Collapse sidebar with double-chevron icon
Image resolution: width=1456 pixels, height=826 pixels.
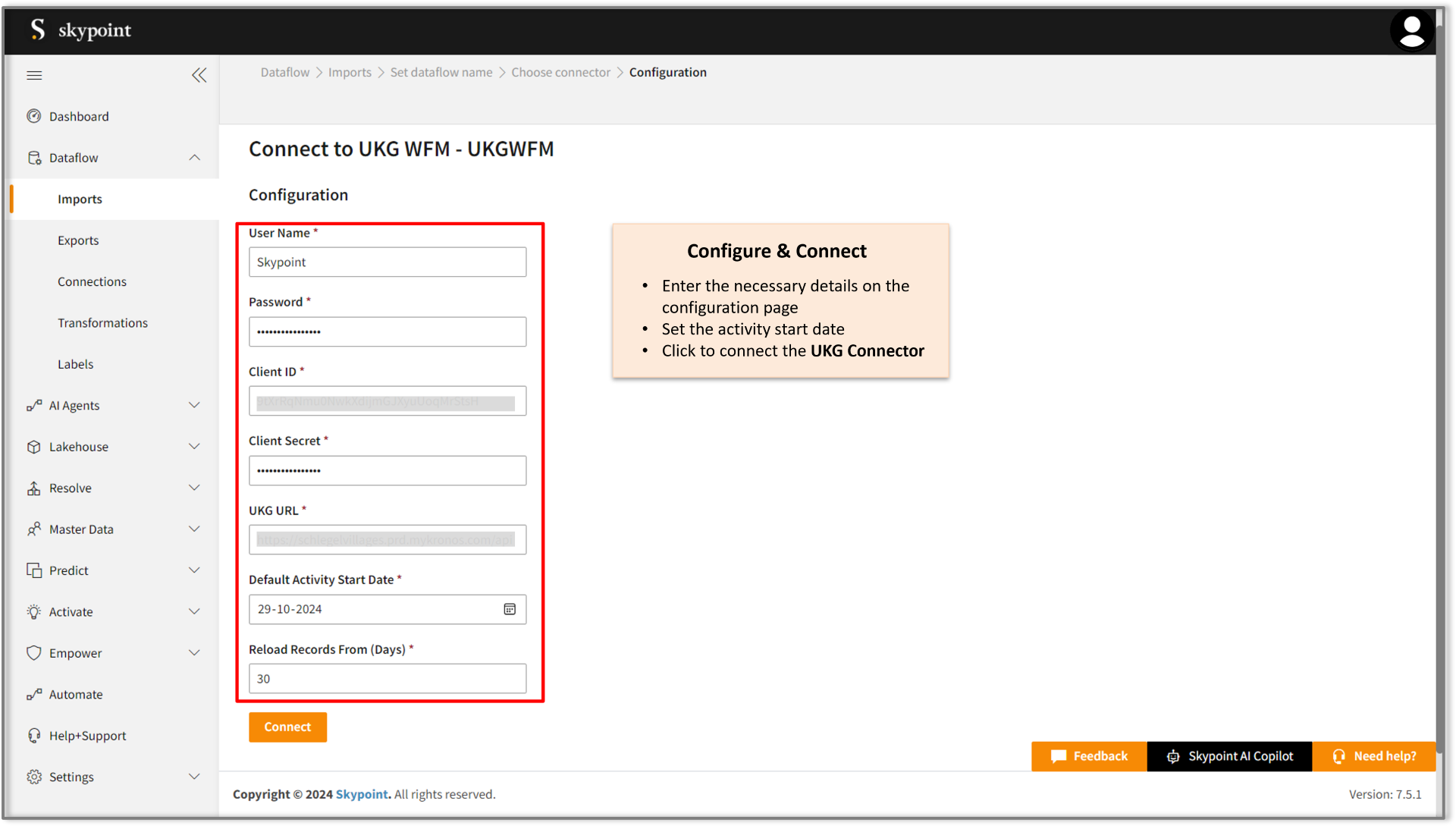[199, 75]
